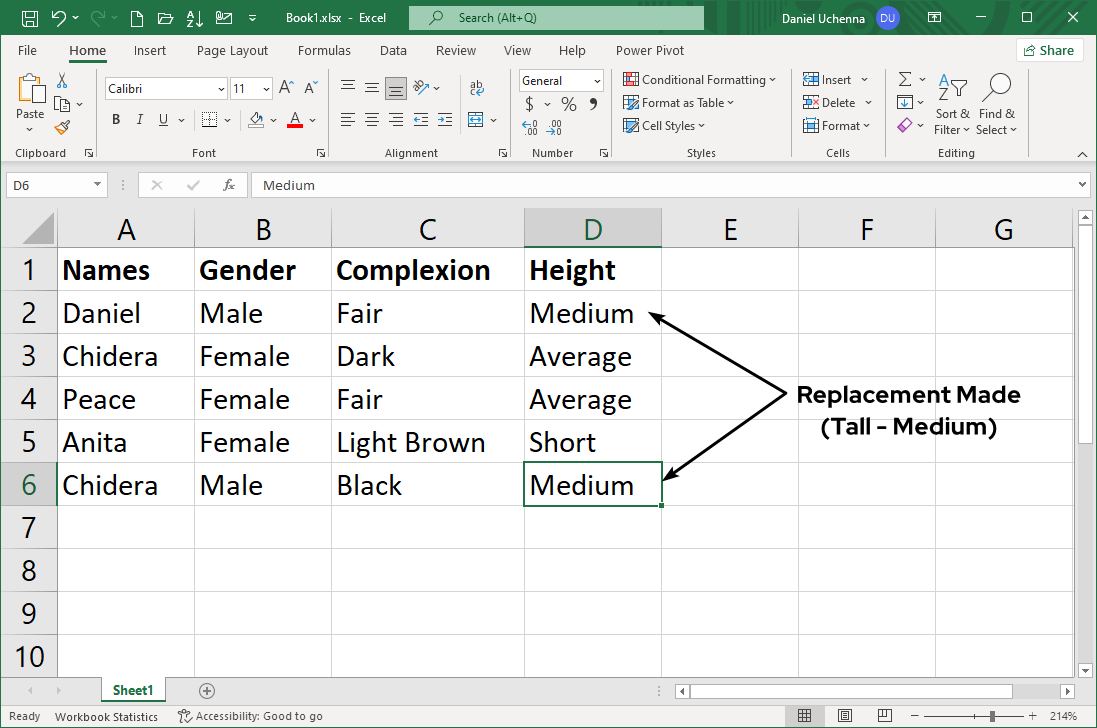This screenshot has width=1097, height=728.
Task: Click the Share button
Action: click(1050, 50)
